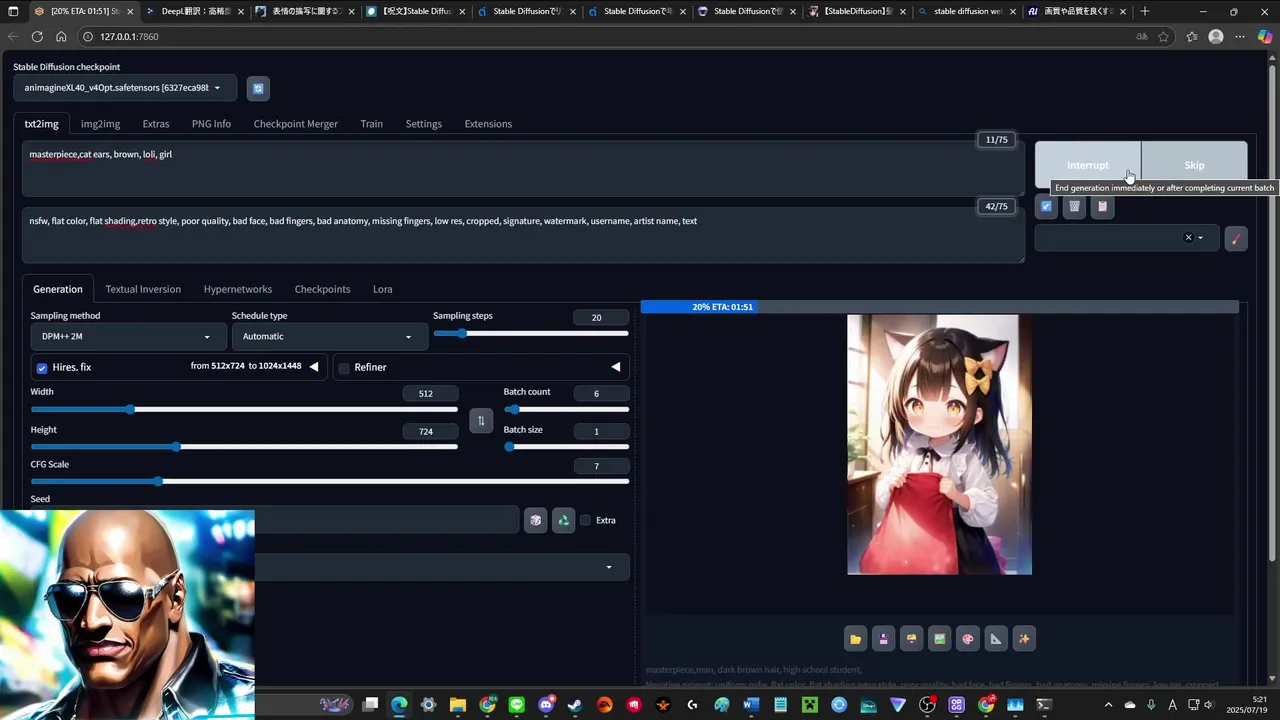Clear selected style with X icon
The image size is (1280, 720).
click(x=1188, y=238)
